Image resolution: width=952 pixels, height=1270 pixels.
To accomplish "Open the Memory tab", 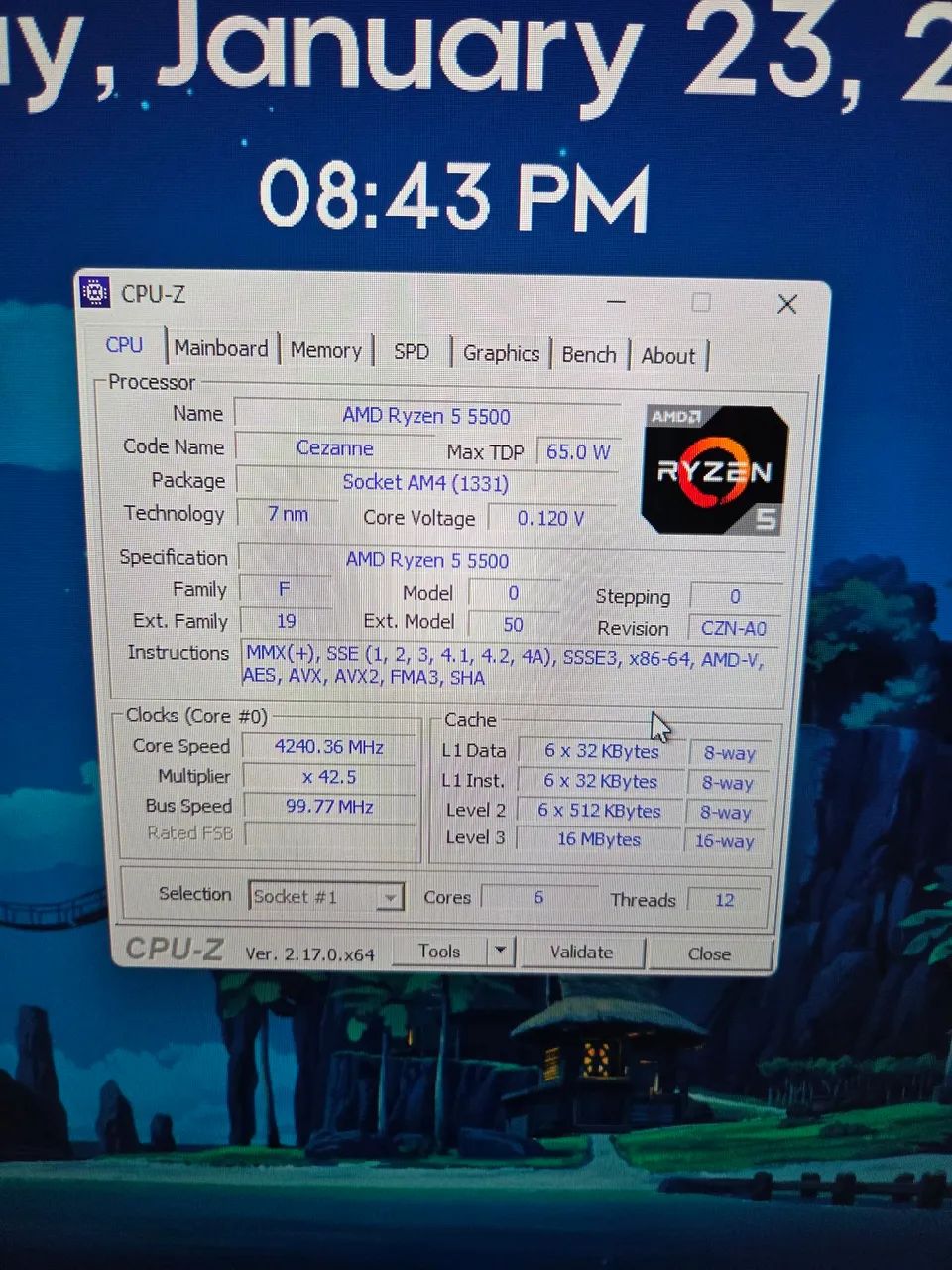I will [x=326, y=350].
